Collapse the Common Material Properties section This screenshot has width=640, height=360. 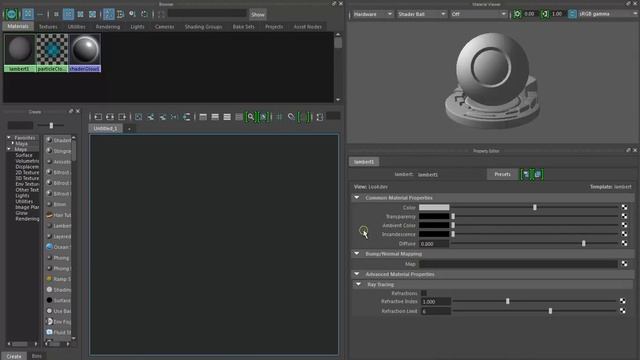point(357,198)
